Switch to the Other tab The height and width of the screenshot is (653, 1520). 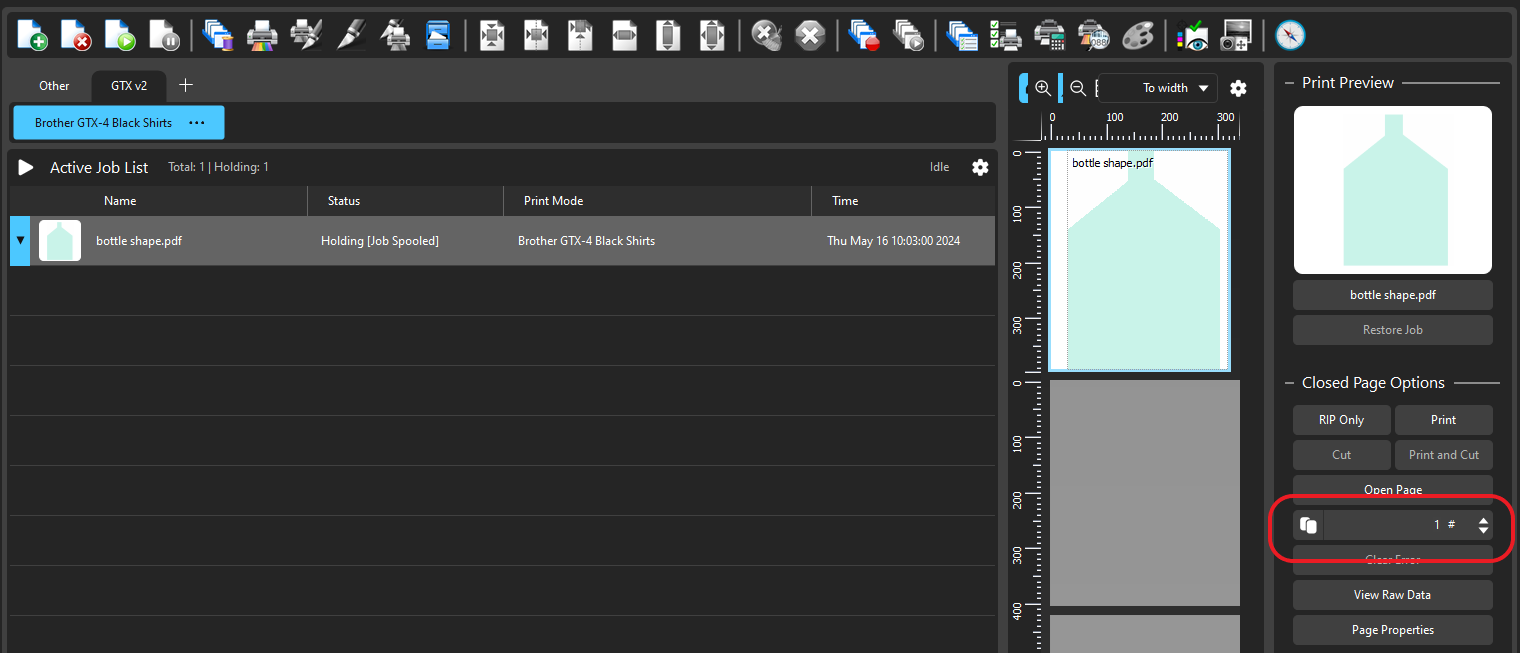coord(54,86)
